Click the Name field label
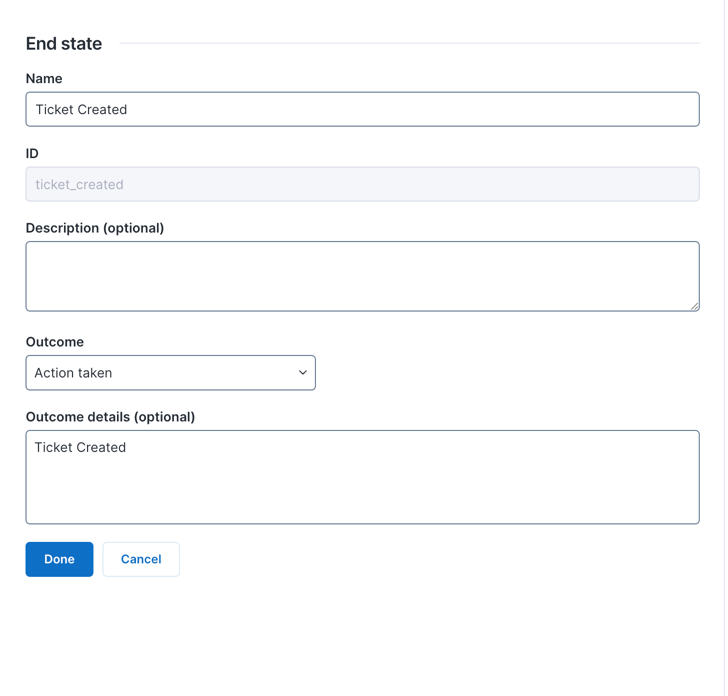The width and height of the screenshot is (728, 696). pyautogui.click(x=44, y=78)
